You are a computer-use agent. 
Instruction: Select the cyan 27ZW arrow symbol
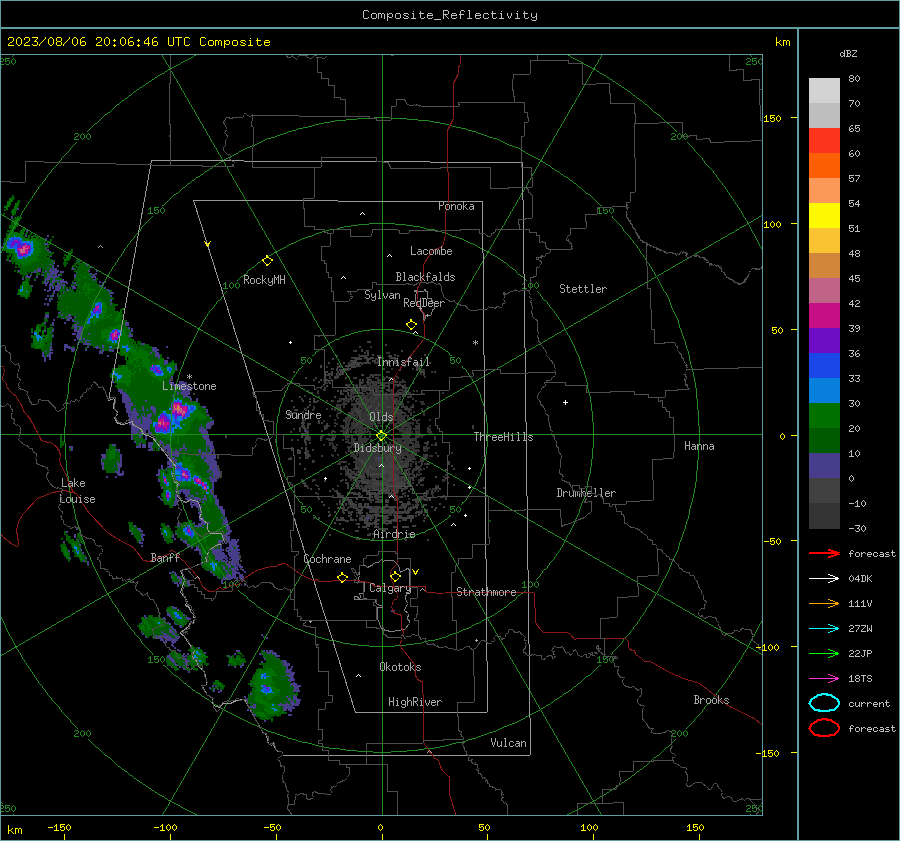click(824, 629)
